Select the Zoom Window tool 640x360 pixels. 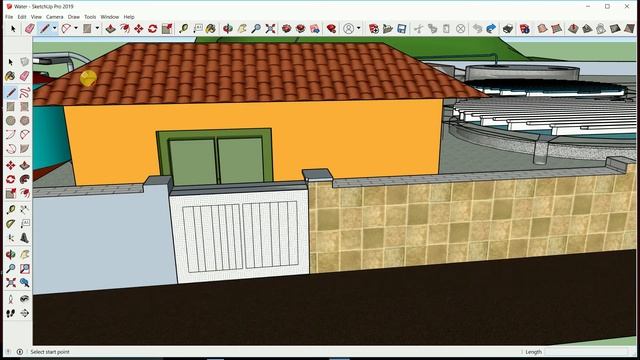(24, 269)
